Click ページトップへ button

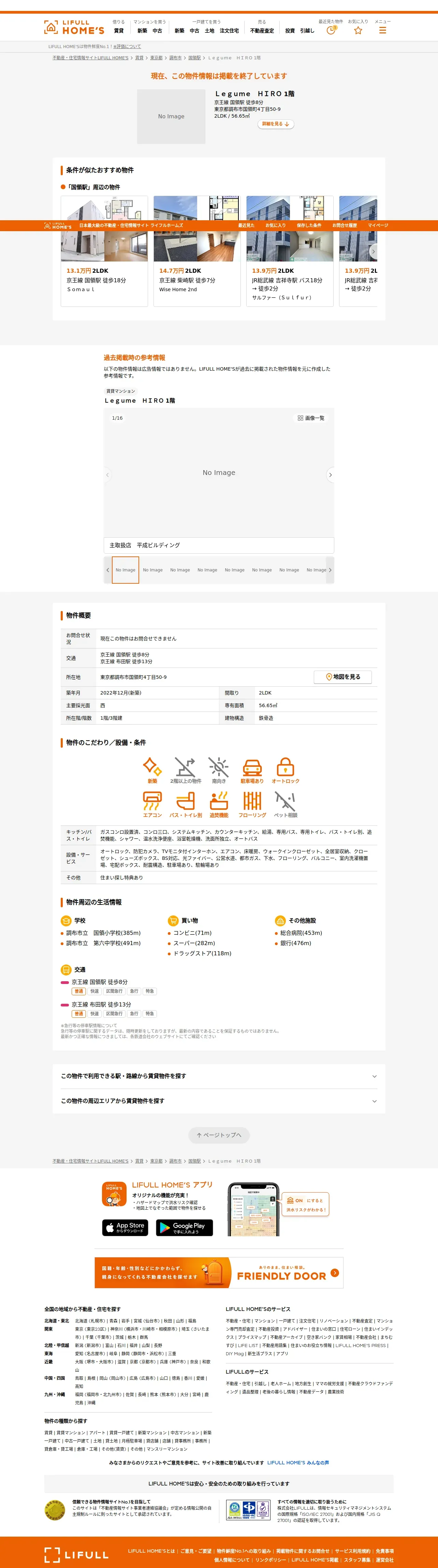(x=219, y=1135)
